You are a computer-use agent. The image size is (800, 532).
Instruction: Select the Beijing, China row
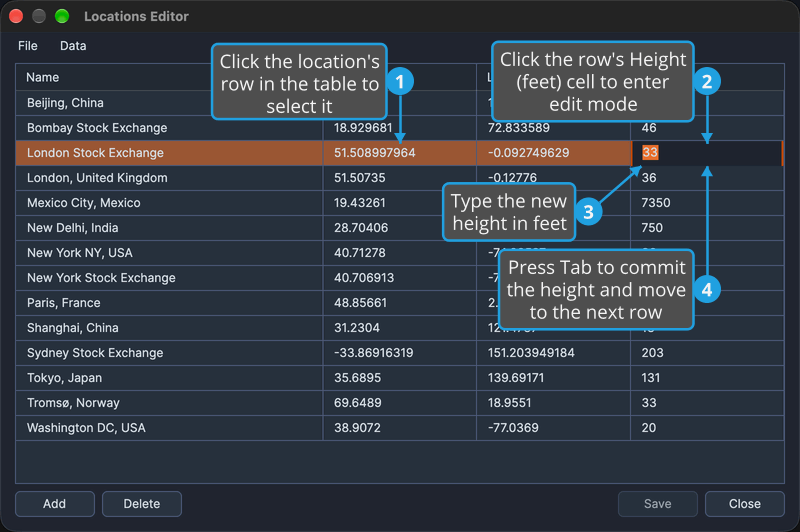coord(399,103)
